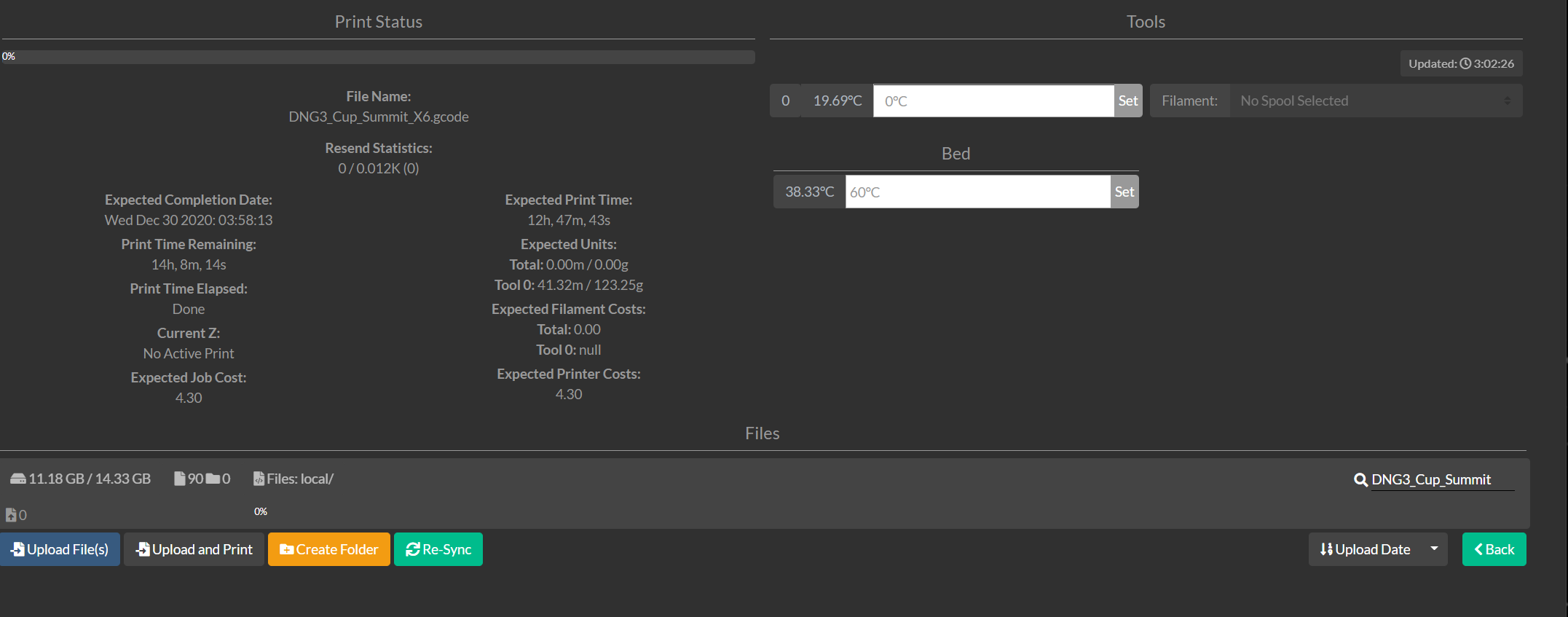Image resolution: width=1568 pixels, height=617 pixels.
Task: Click Create Folder button
Action: tap(329, 549)
